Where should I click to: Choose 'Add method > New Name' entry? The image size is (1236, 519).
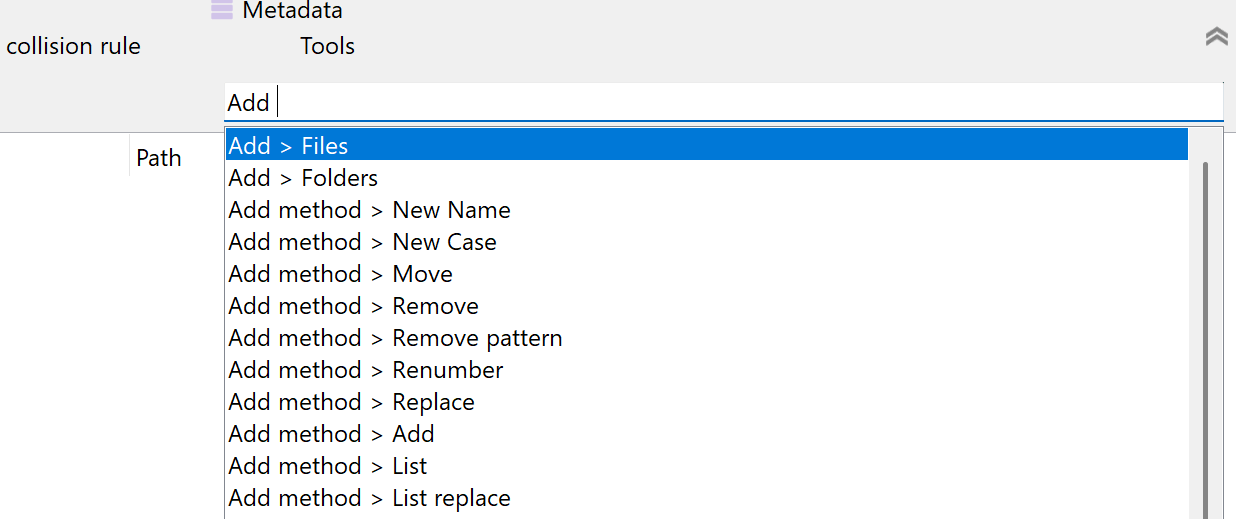[369, 210]
